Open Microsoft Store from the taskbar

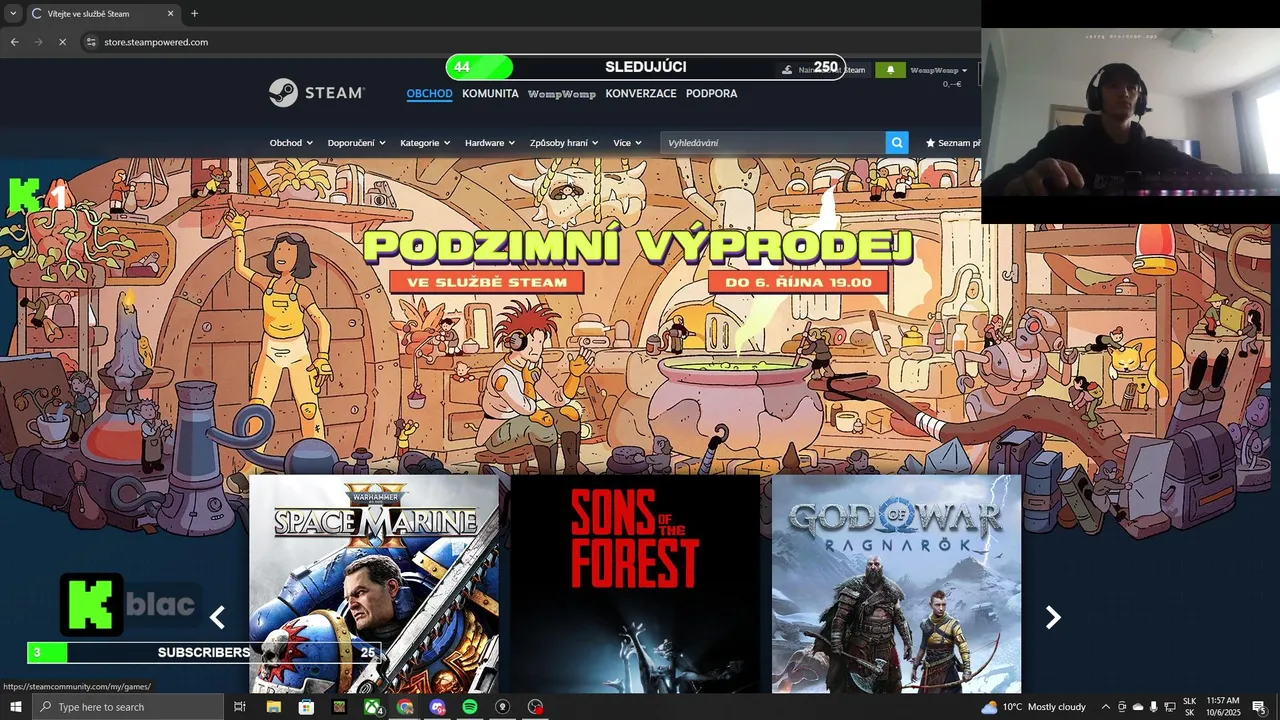(306, 707)
